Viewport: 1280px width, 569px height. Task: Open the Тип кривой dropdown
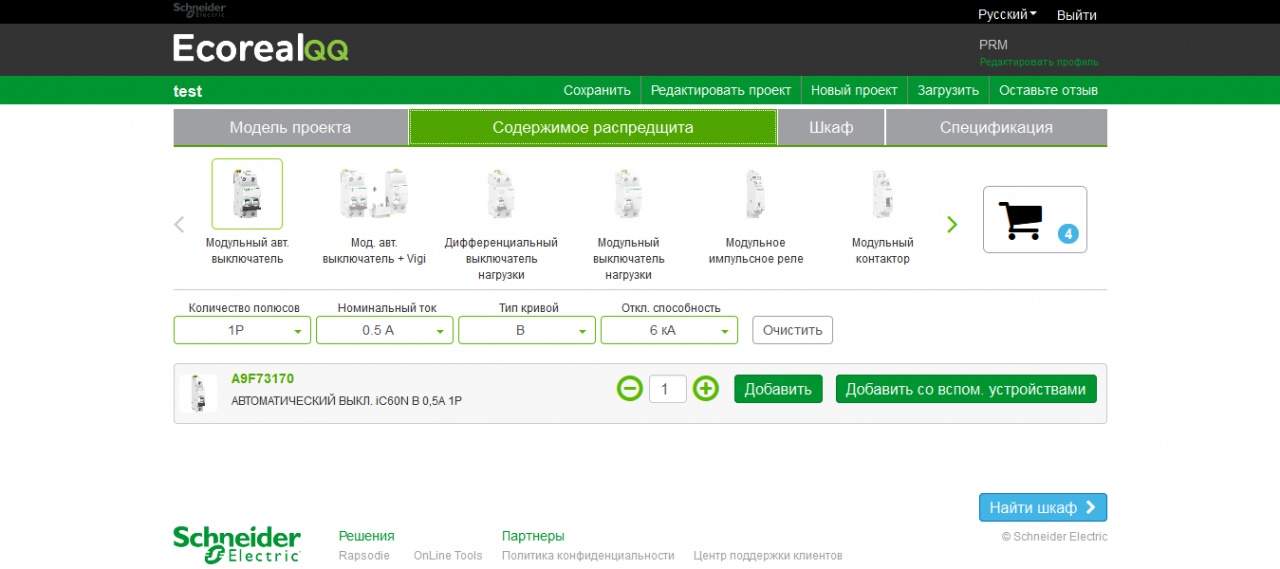(x=527, y=330)
